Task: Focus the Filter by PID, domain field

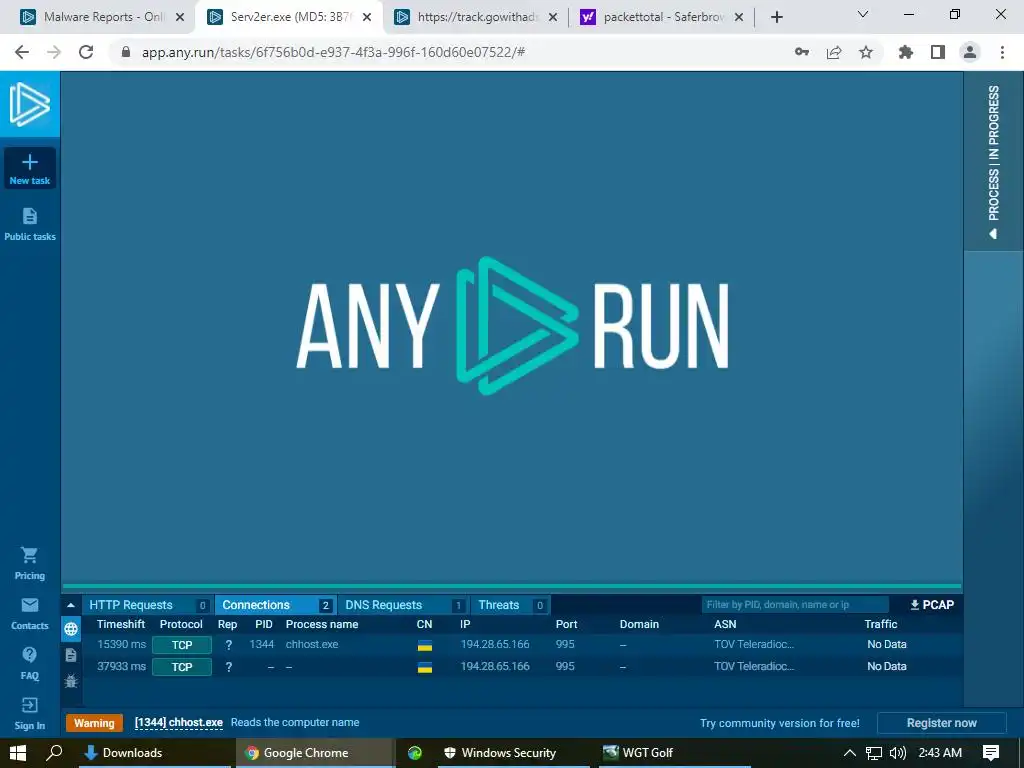Action: [x=795, y=605]
